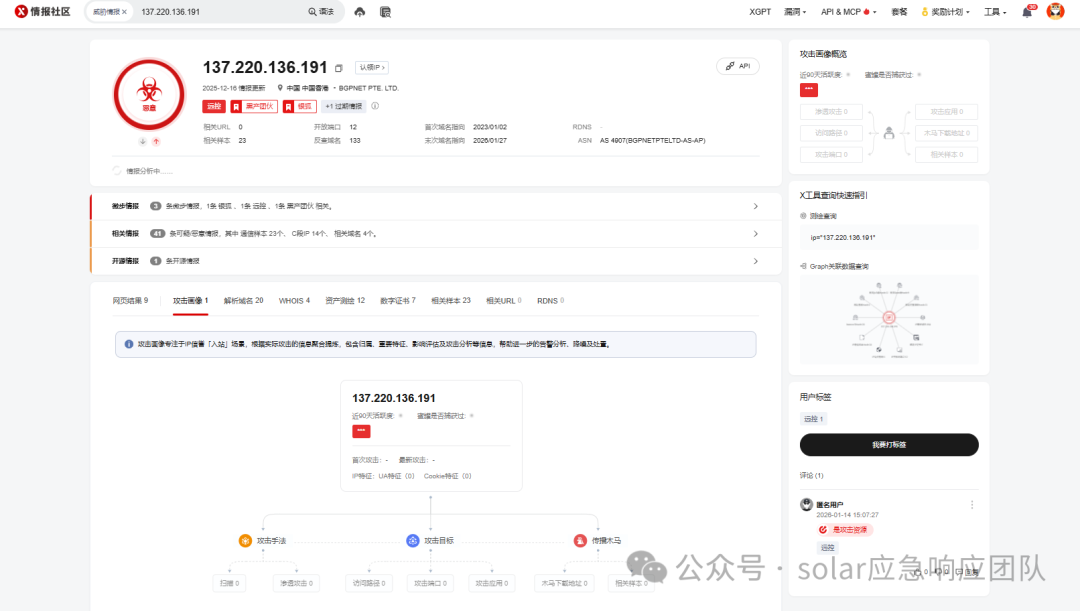Open the WHOIS 4 tab

coord(294,300)
